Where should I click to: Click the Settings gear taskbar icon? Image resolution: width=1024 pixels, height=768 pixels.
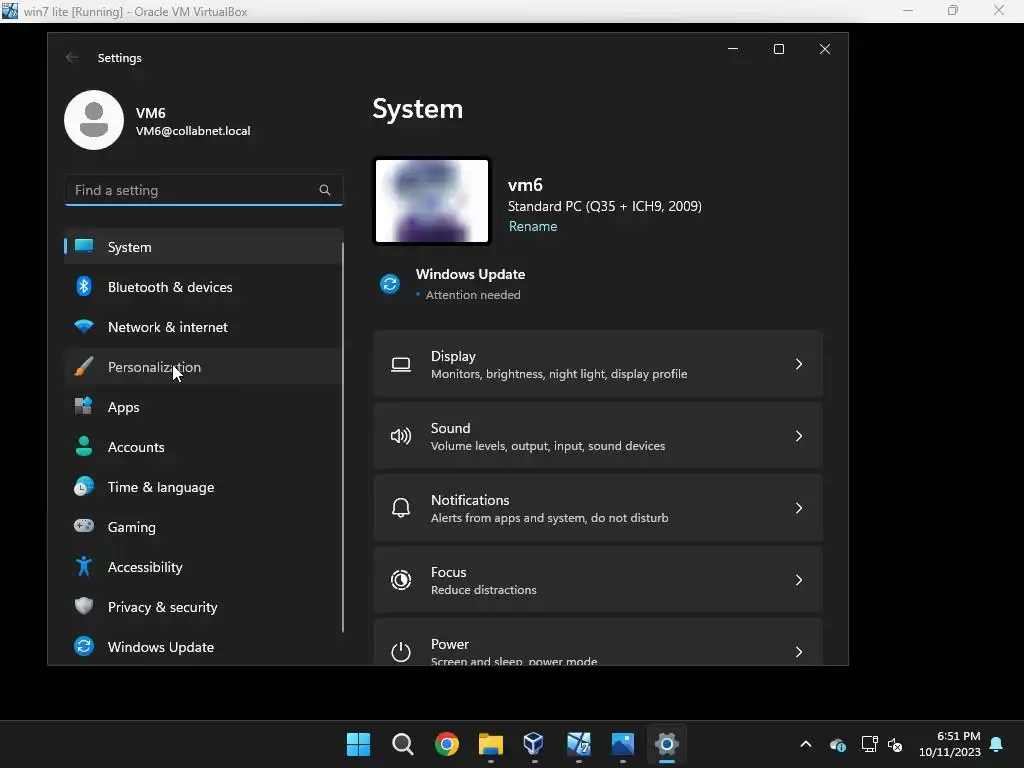[x=667, y=744]
